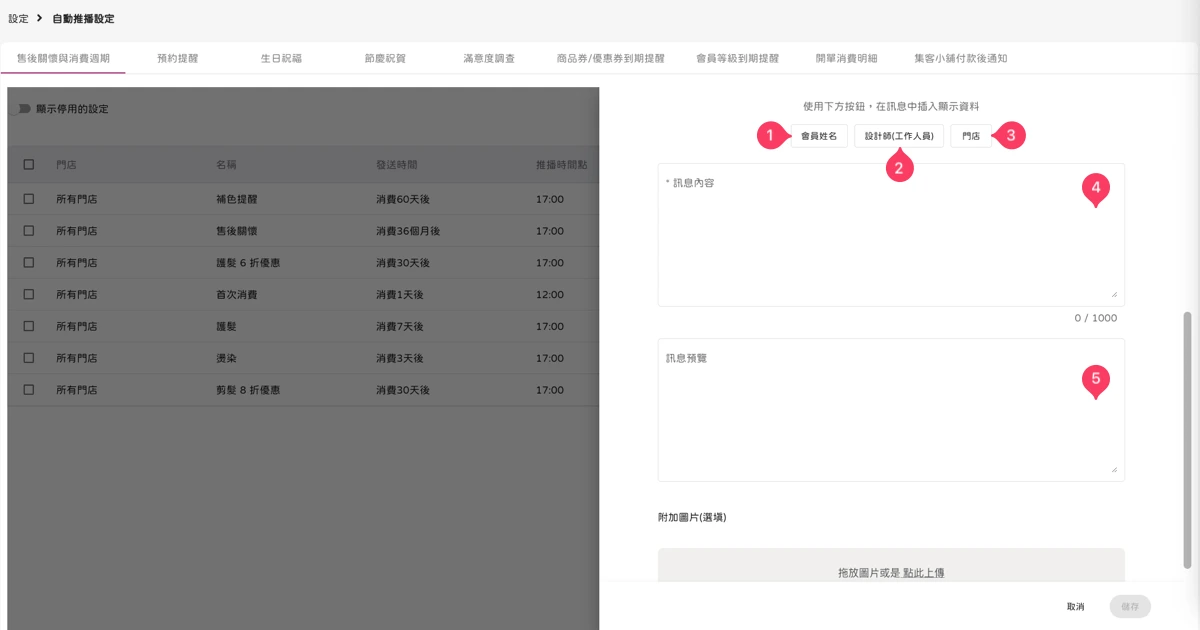The image size is (1200, 630).
Task: Insert 設計師(工作人員) placeholder button
Action: 899,135
